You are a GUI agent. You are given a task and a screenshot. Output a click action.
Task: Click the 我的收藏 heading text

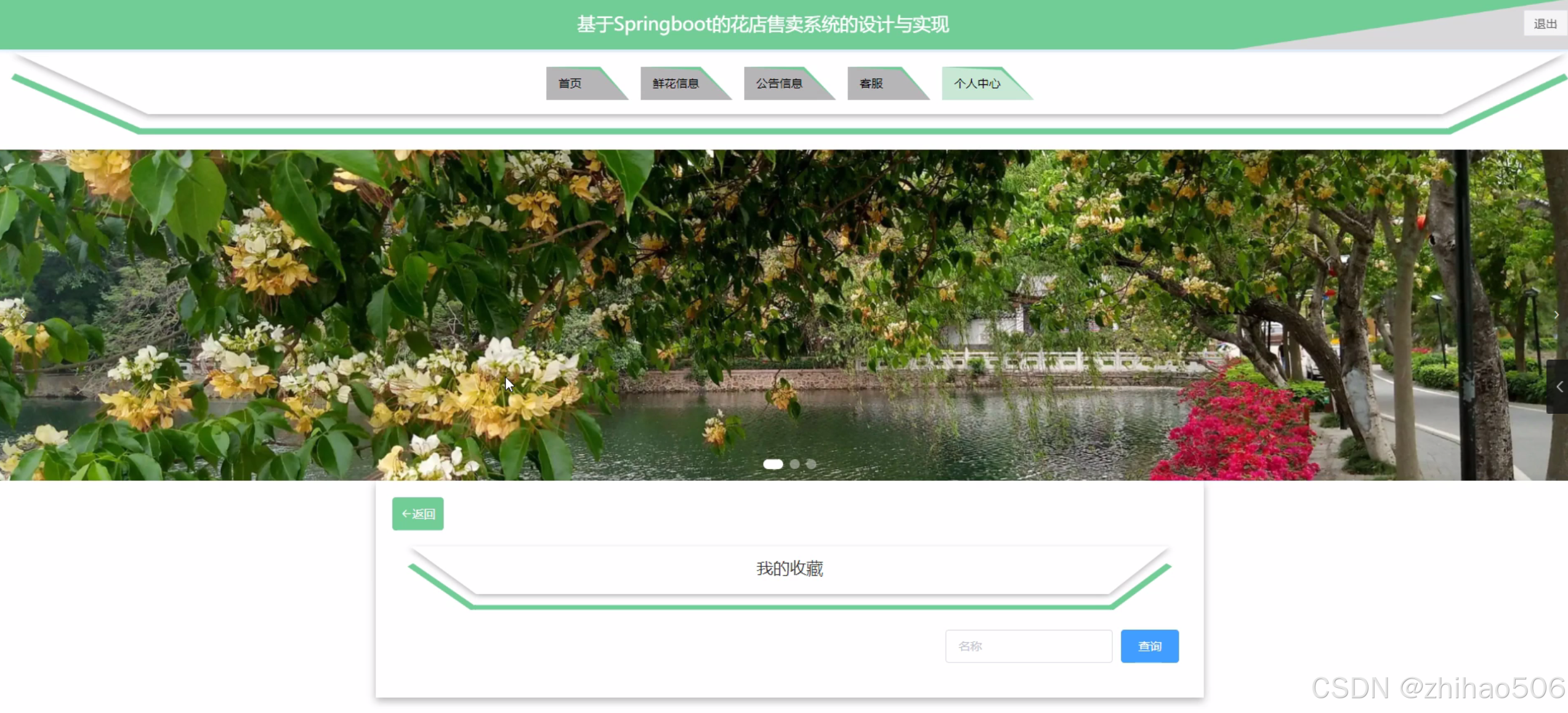click(790, 568)
